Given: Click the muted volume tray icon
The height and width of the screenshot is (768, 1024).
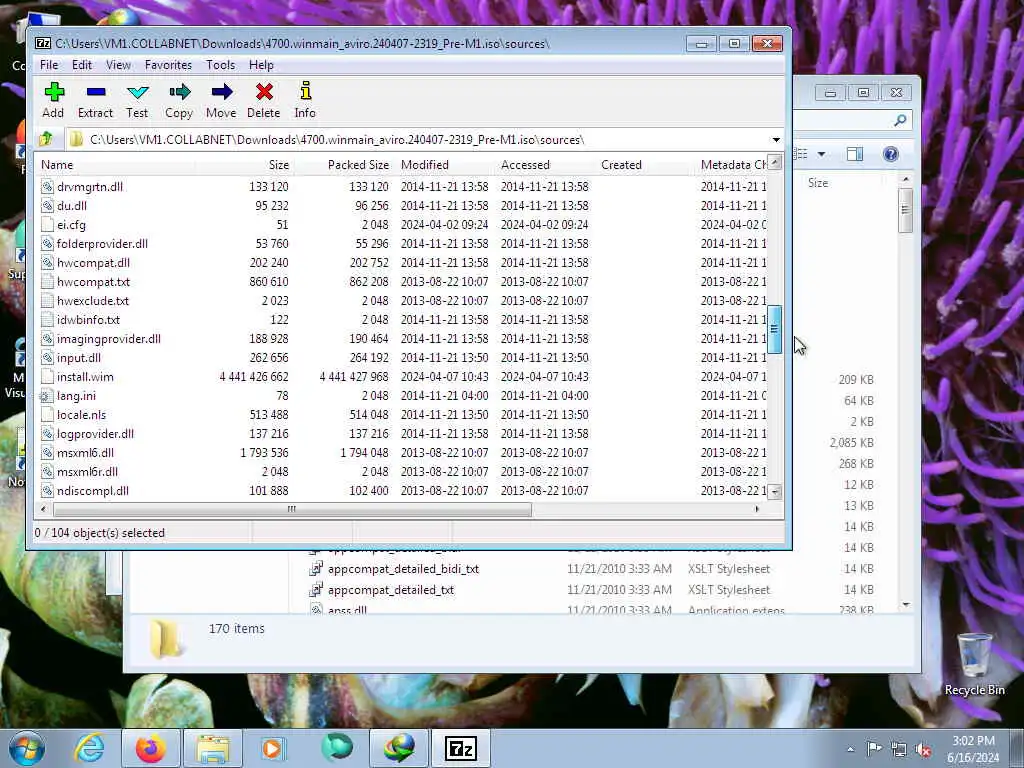Looking at the screenshot, I should tap(923, 749).
